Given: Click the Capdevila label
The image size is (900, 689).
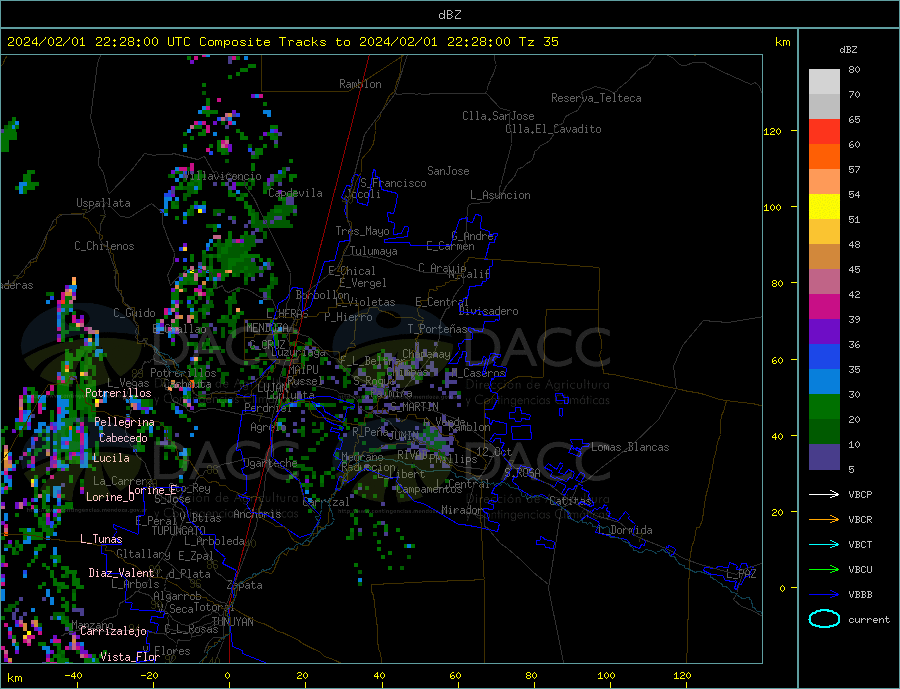Looking at the screenshot, I should (x=295, y=193).
